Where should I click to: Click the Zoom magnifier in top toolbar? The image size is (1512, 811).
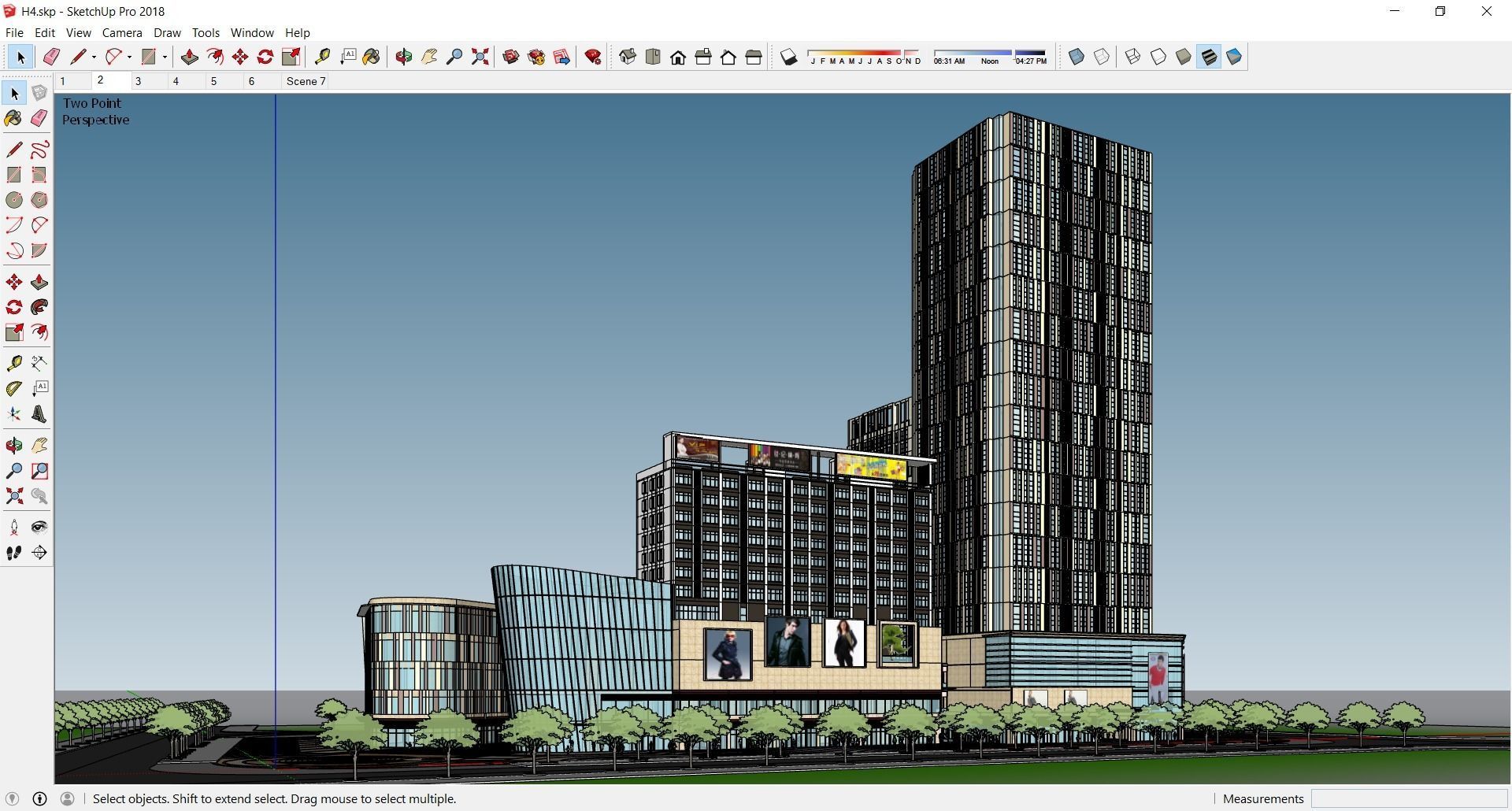pyautogui.click(x=454, y=57)
